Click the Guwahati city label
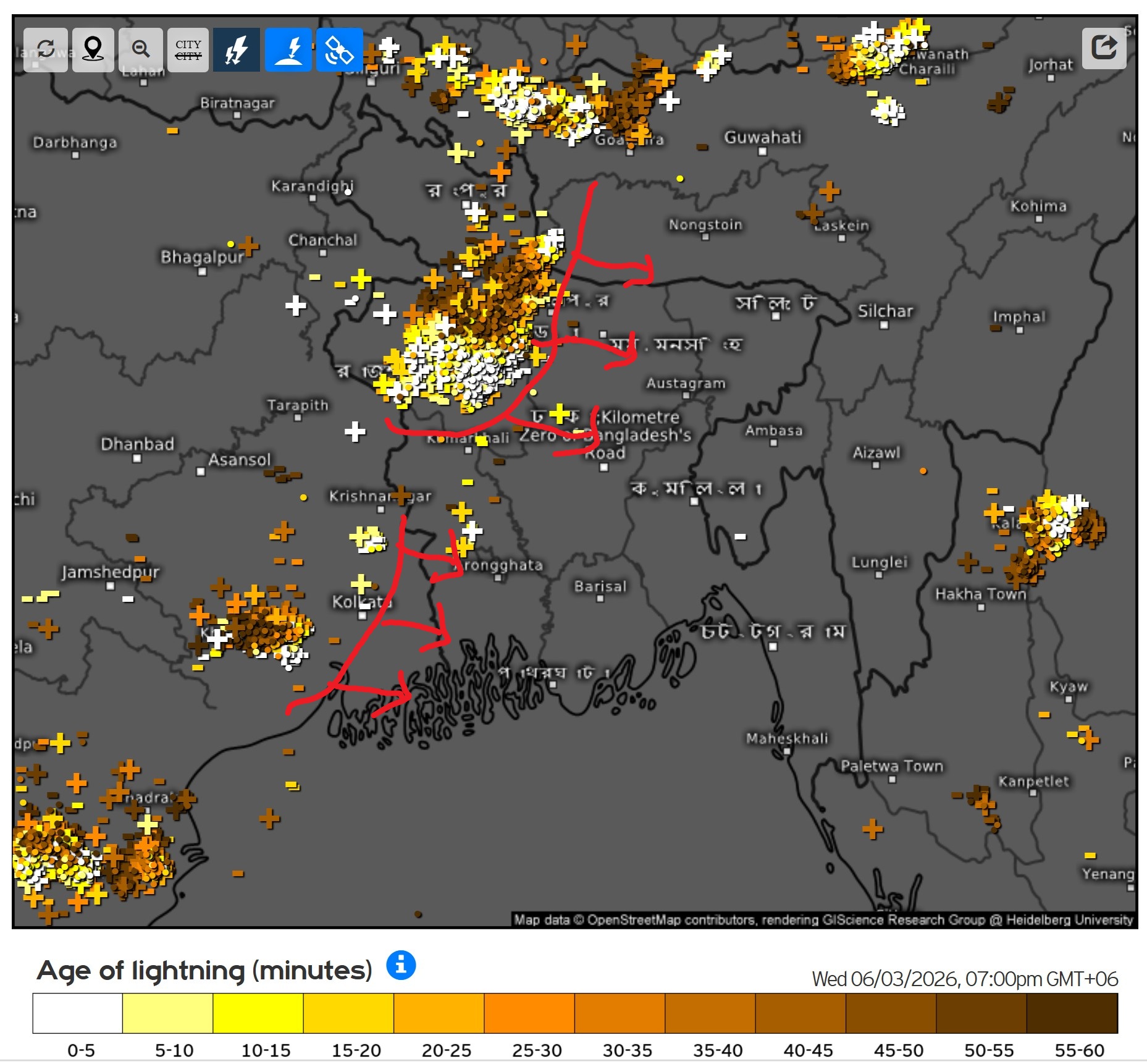Image resolution: width=1147 pixels, height=1064 pixels. click(x=763, y=137)
